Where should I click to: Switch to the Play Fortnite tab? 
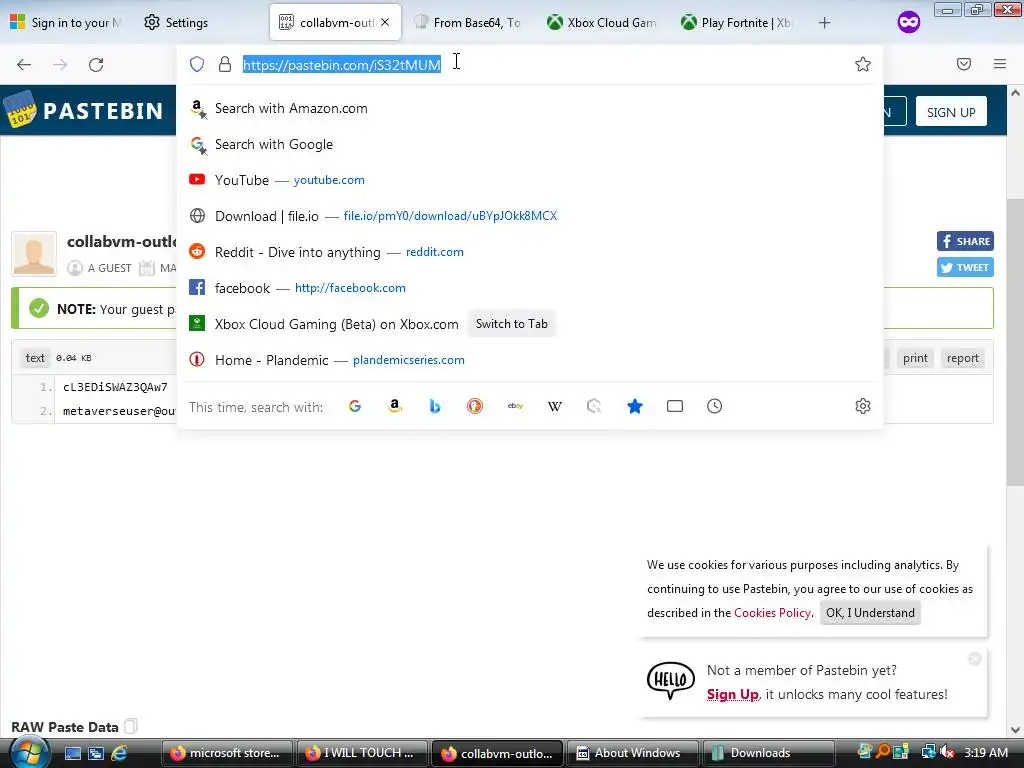pyautogui.click(x=736, y=23)
